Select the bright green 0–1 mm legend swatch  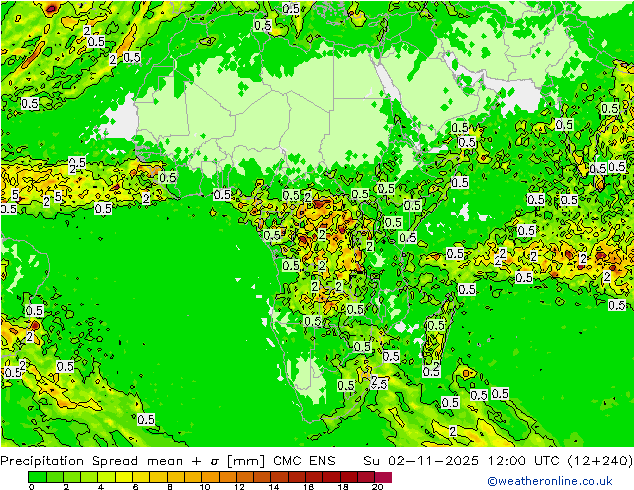(37, 477)
